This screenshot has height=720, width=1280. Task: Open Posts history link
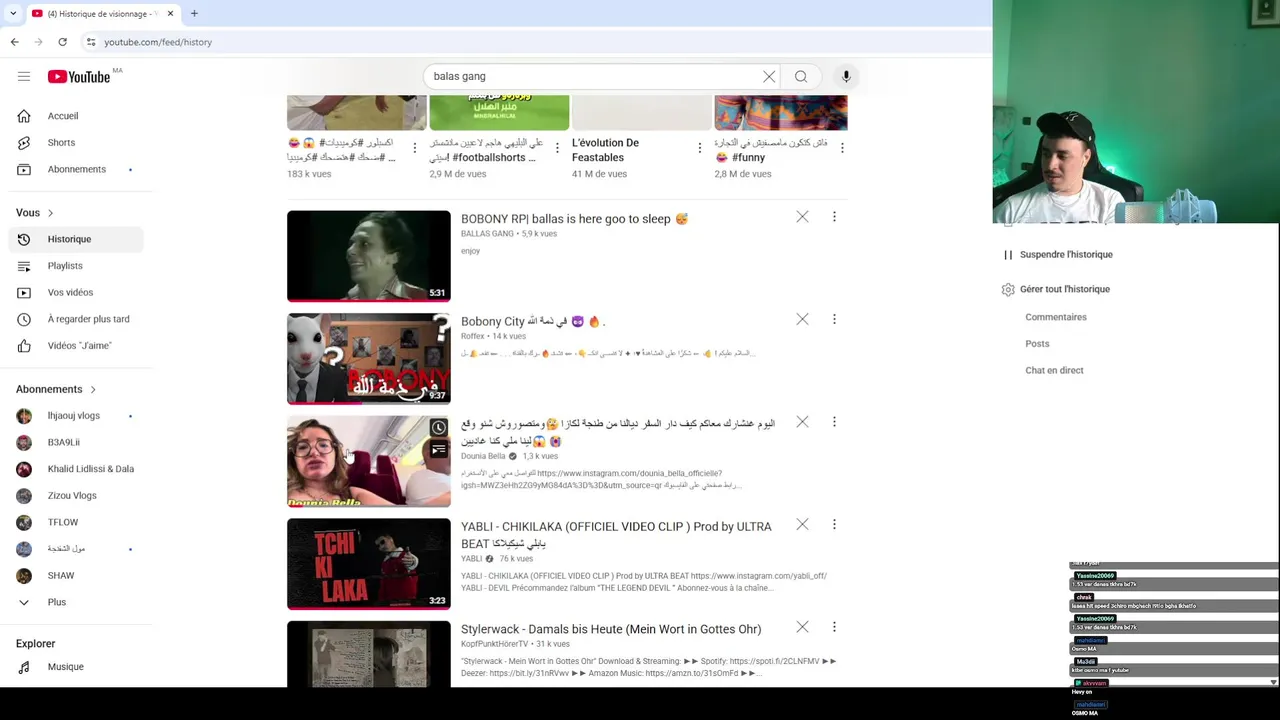click(1037, 344)
